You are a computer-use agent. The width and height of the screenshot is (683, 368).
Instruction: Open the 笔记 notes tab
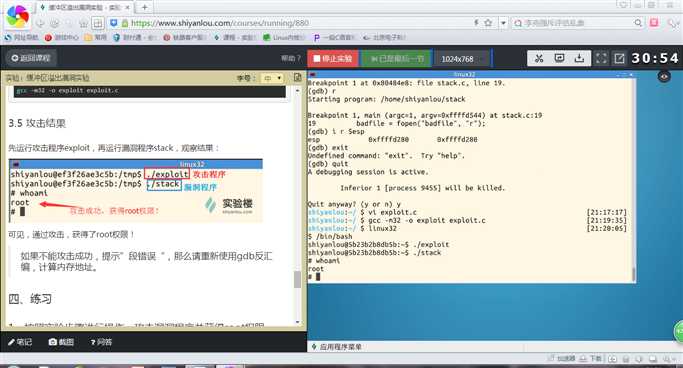pos(20,342)
